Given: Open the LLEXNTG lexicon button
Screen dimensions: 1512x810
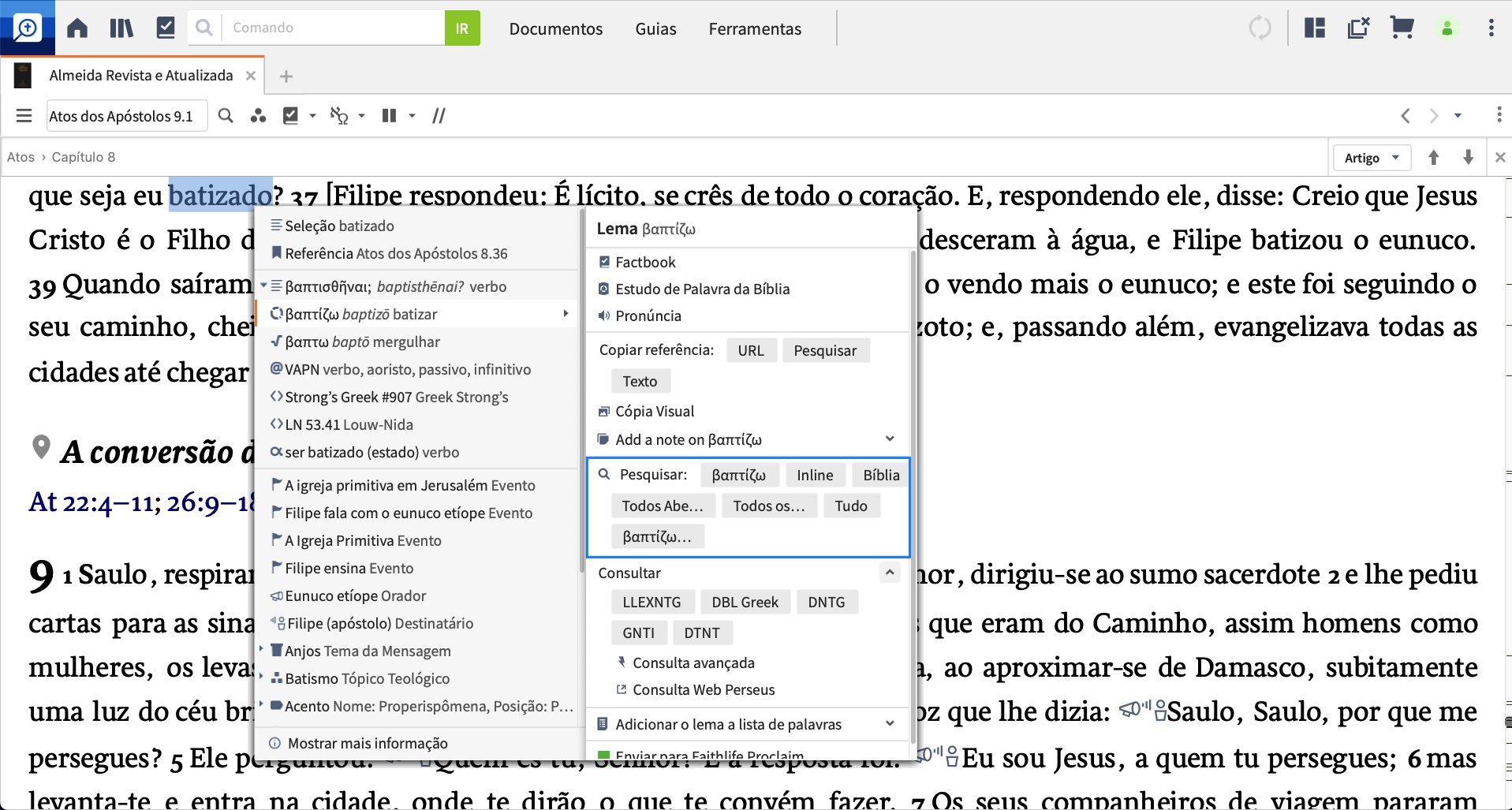Looking at the screenshot, I should [x=652, y=602].
